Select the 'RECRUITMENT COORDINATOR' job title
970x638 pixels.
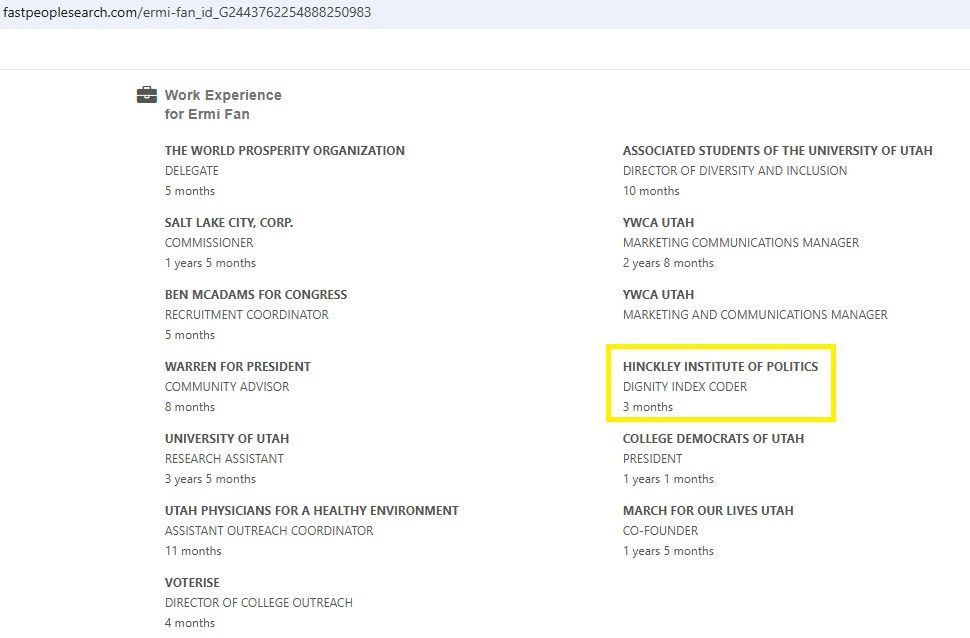click(x=247, y=315)
